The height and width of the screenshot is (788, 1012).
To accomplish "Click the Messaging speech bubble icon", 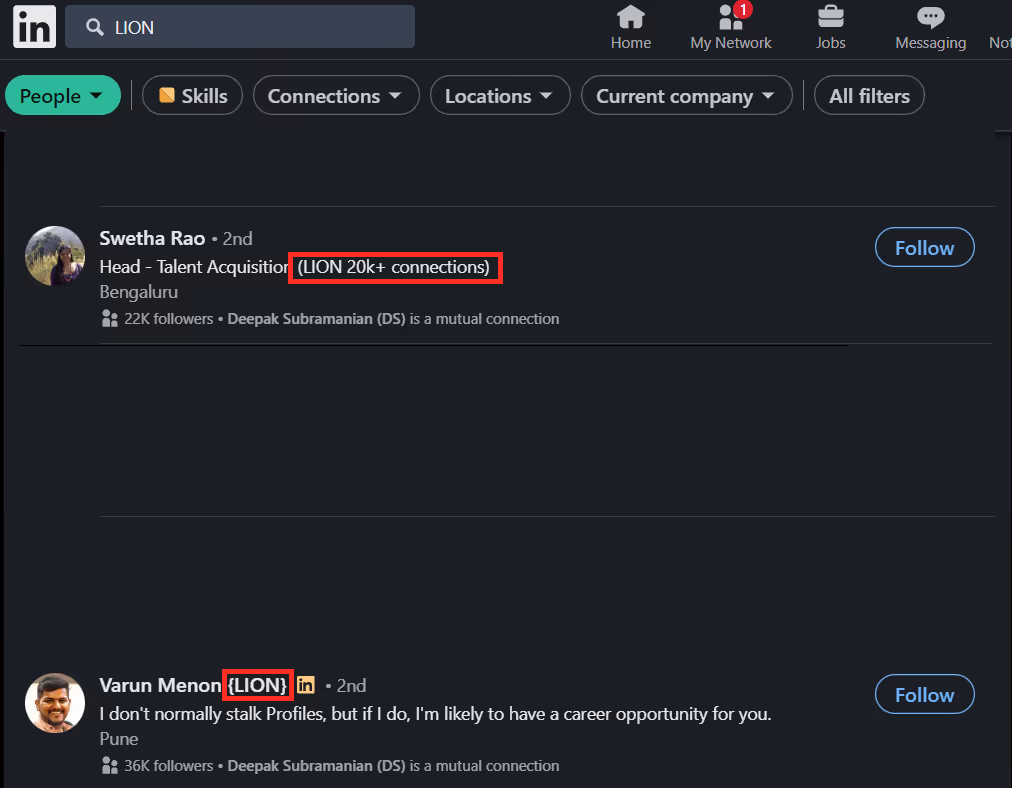I will coord(931,17).
